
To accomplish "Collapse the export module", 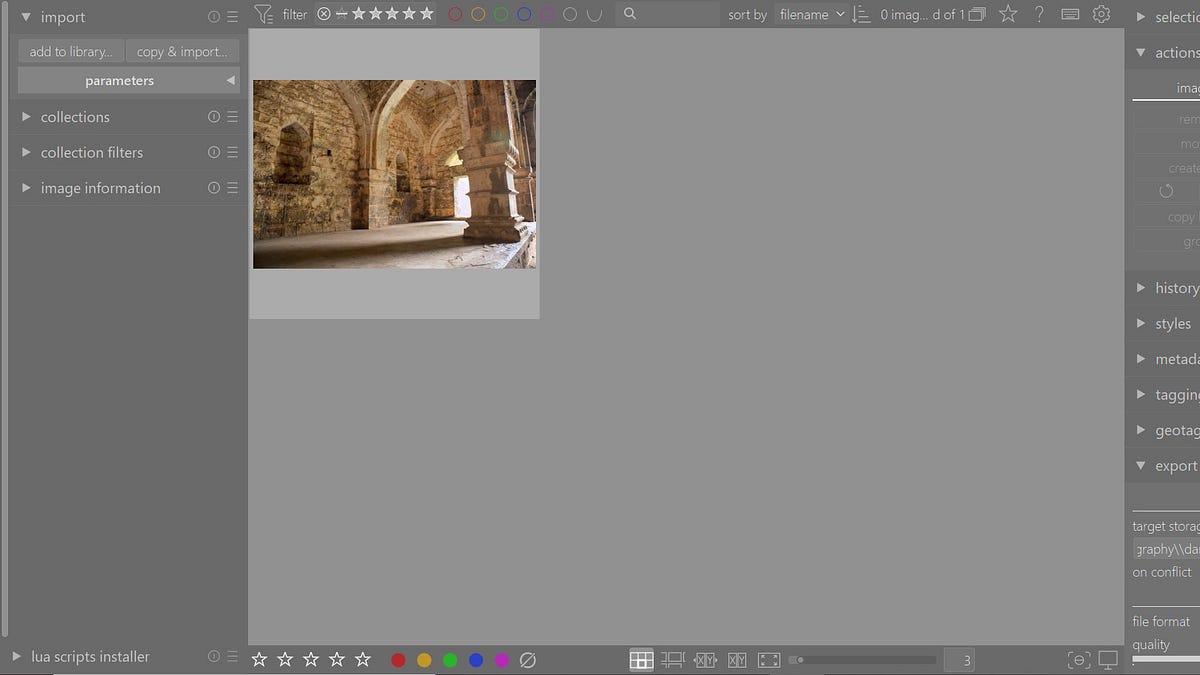I will pos(1142,466).
